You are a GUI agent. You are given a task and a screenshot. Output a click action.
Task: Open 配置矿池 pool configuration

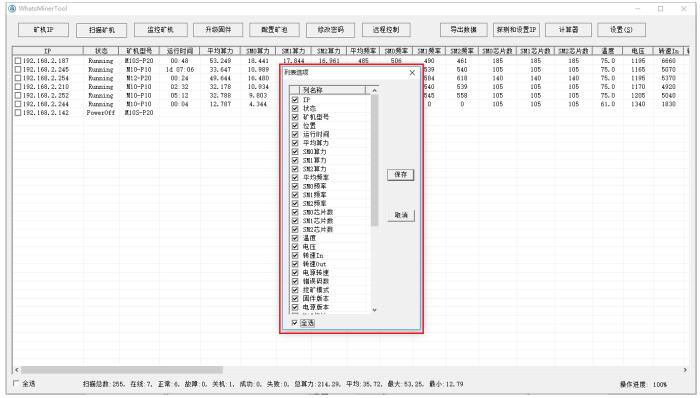[274, 30]
